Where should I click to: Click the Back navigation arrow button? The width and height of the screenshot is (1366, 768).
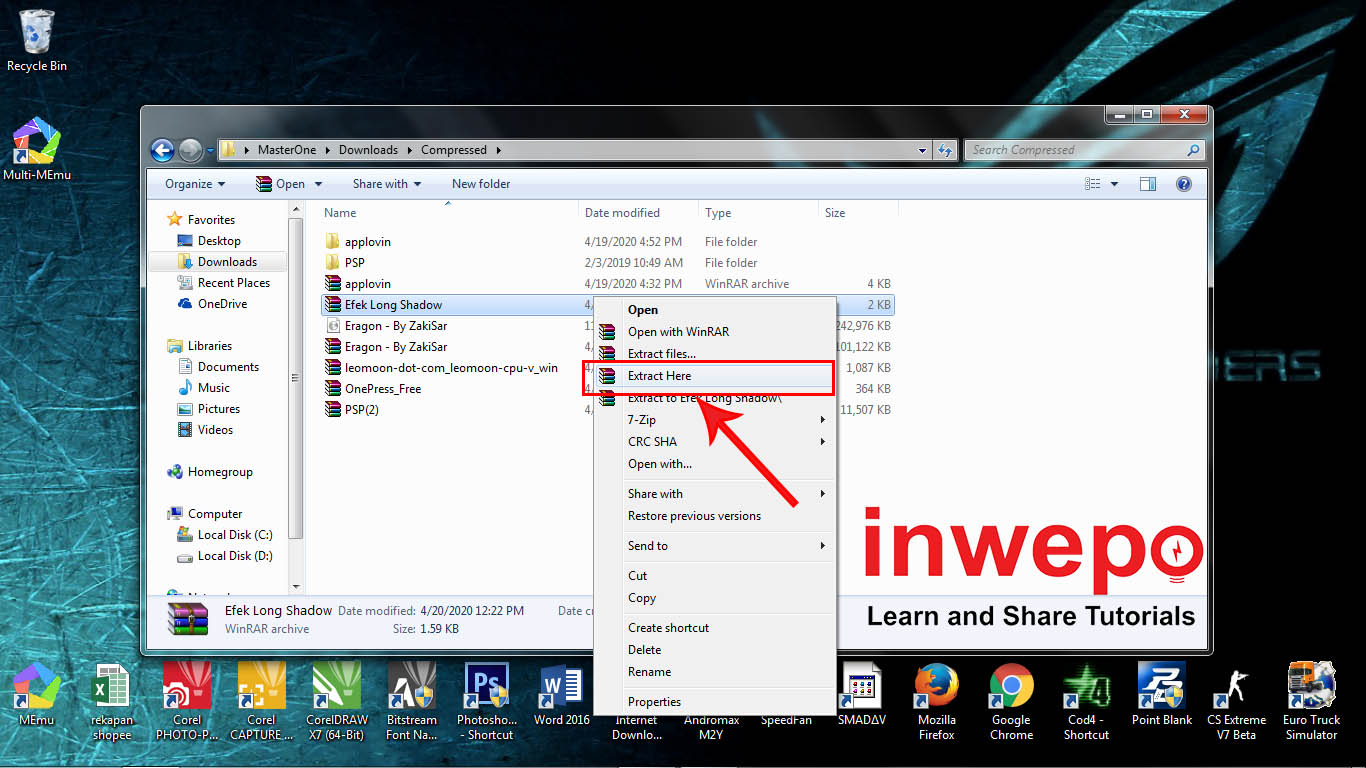pyautogui.click(x=162, y=151)
